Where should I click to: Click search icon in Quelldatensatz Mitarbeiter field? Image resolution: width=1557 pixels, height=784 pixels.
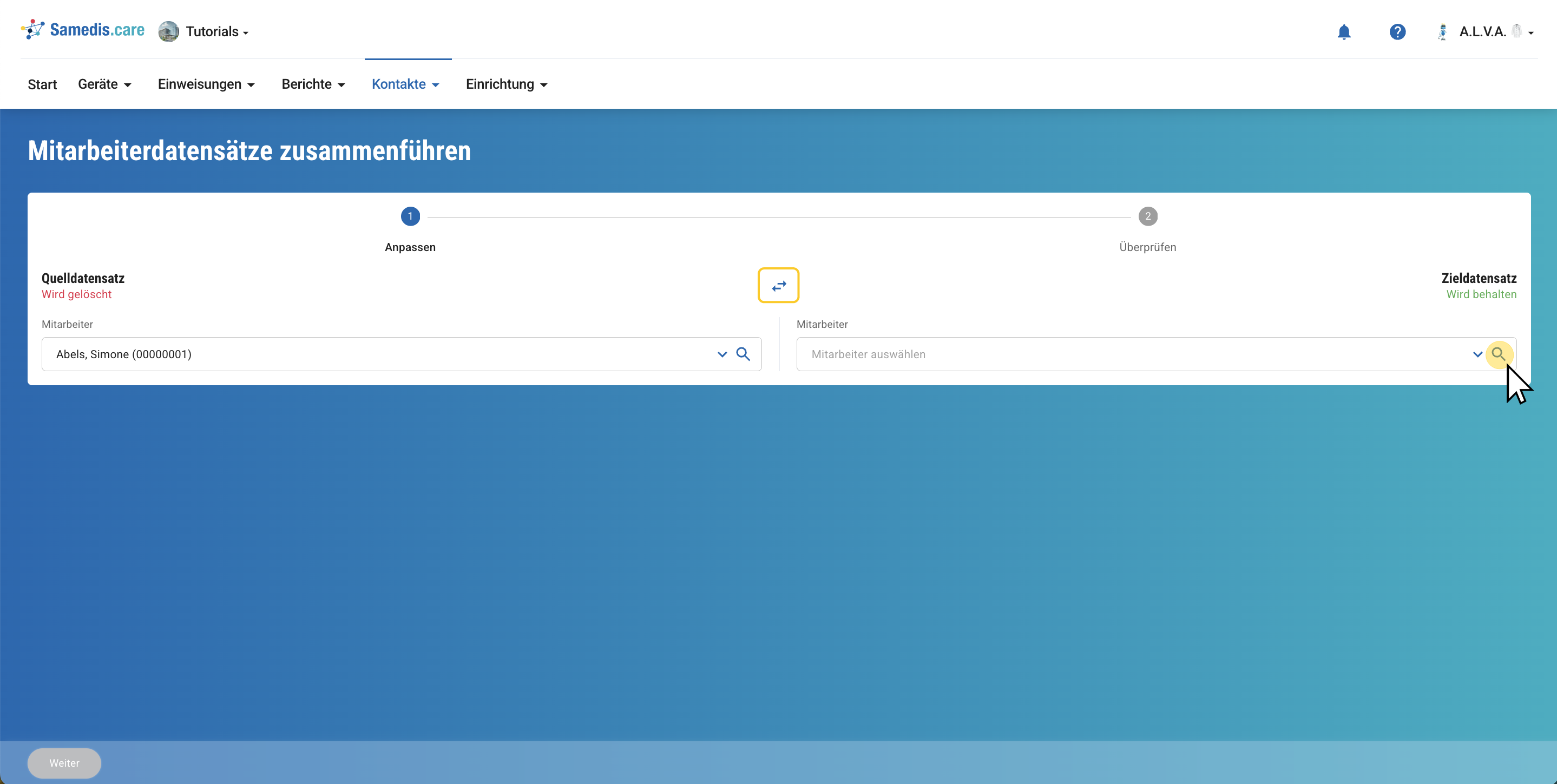point(743,354)
